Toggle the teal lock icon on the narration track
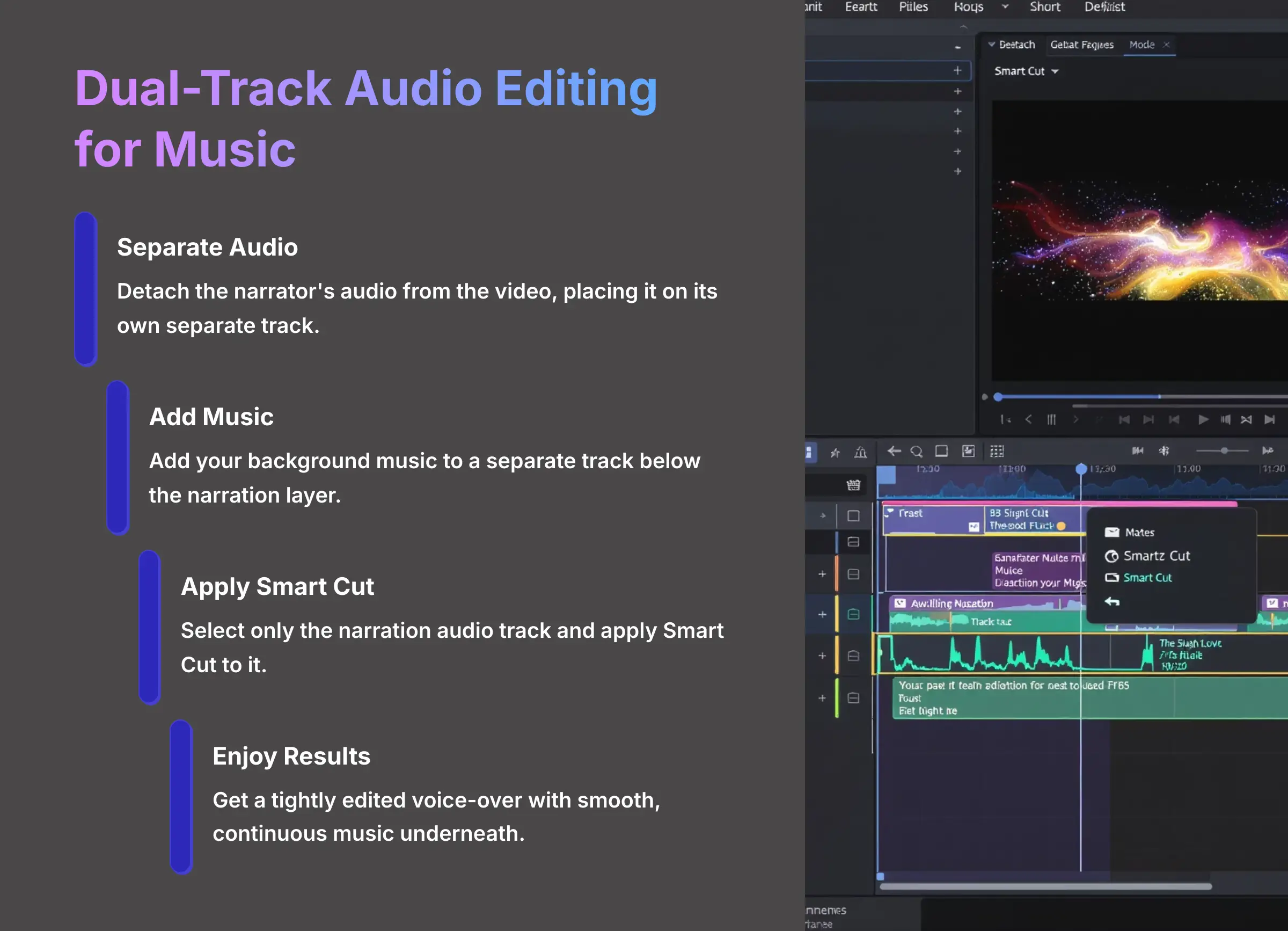The height and width of the screenshot is (931, 1288). (x=853, y=614)
